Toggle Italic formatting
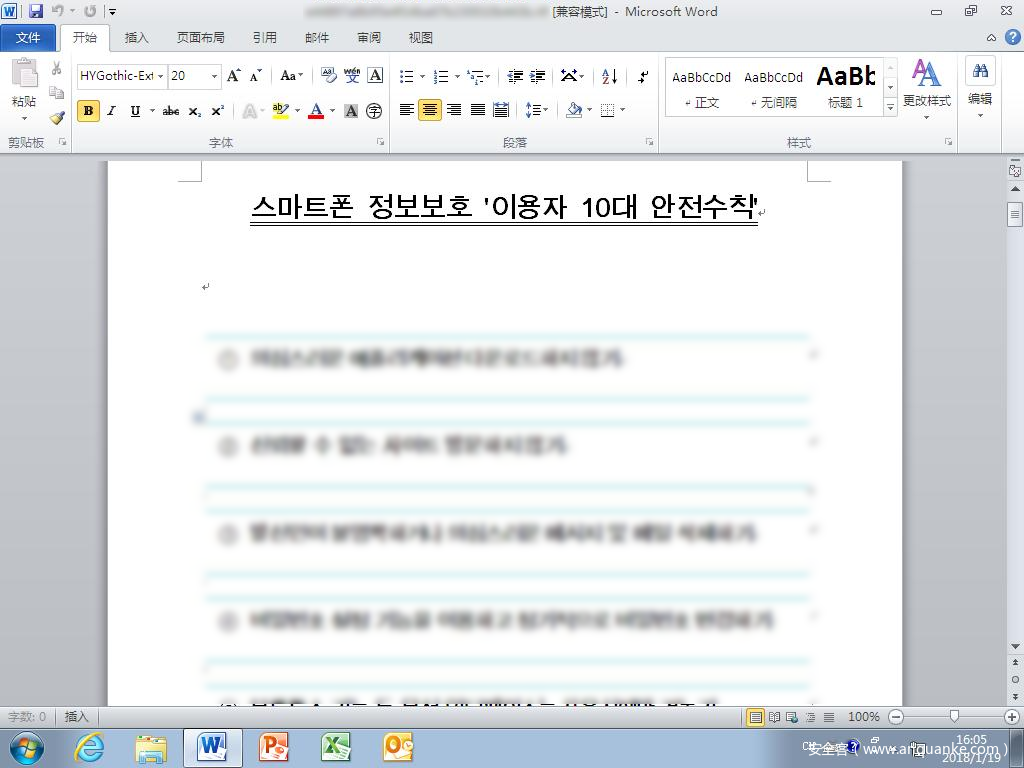This screenshot has height=768, width=1024. 111,111
